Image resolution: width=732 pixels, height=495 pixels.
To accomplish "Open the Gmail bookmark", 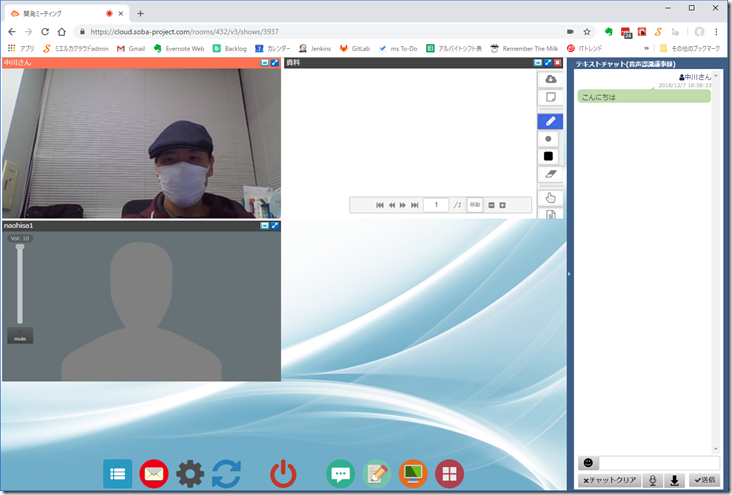I will tap(131, 49).
